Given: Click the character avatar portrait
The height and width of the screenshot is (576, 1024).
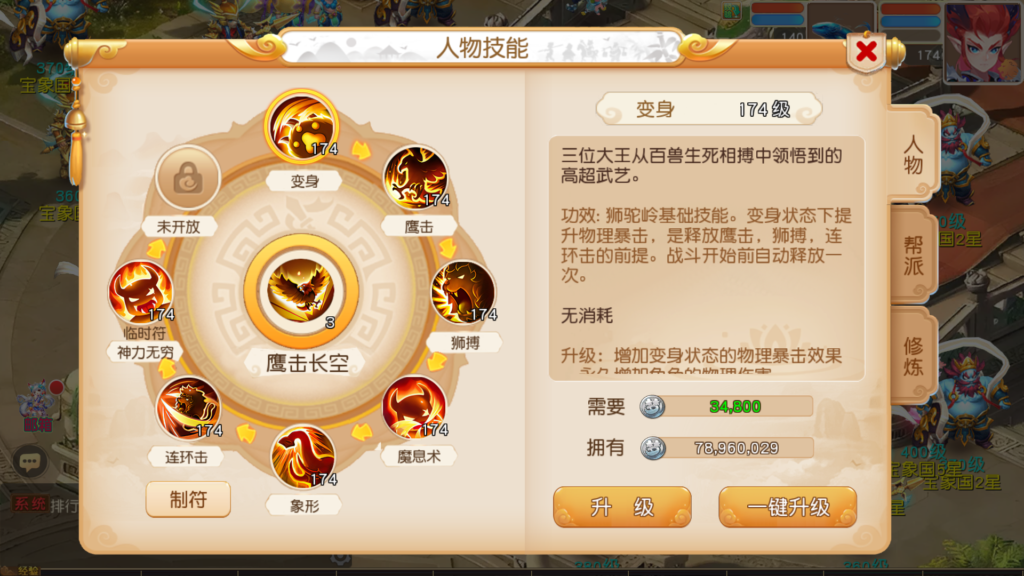Looking at the screenshot, I should (x=982, y=42).
